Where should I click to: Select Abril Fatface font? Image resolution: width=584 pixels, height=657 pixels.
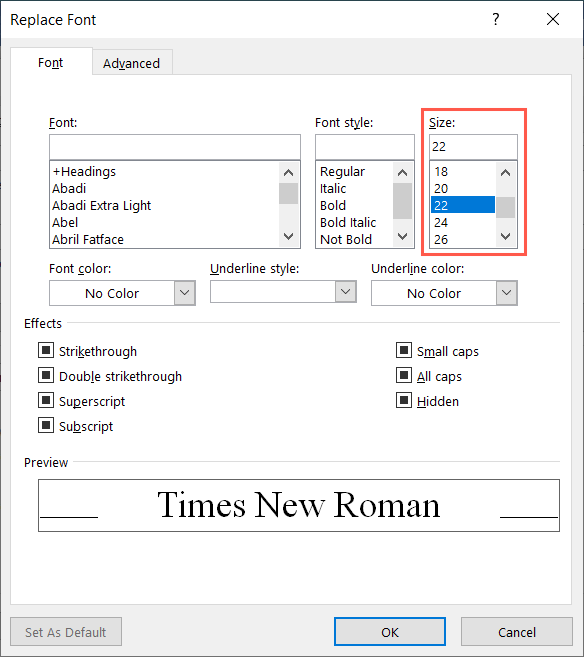[x=164, y=239]
